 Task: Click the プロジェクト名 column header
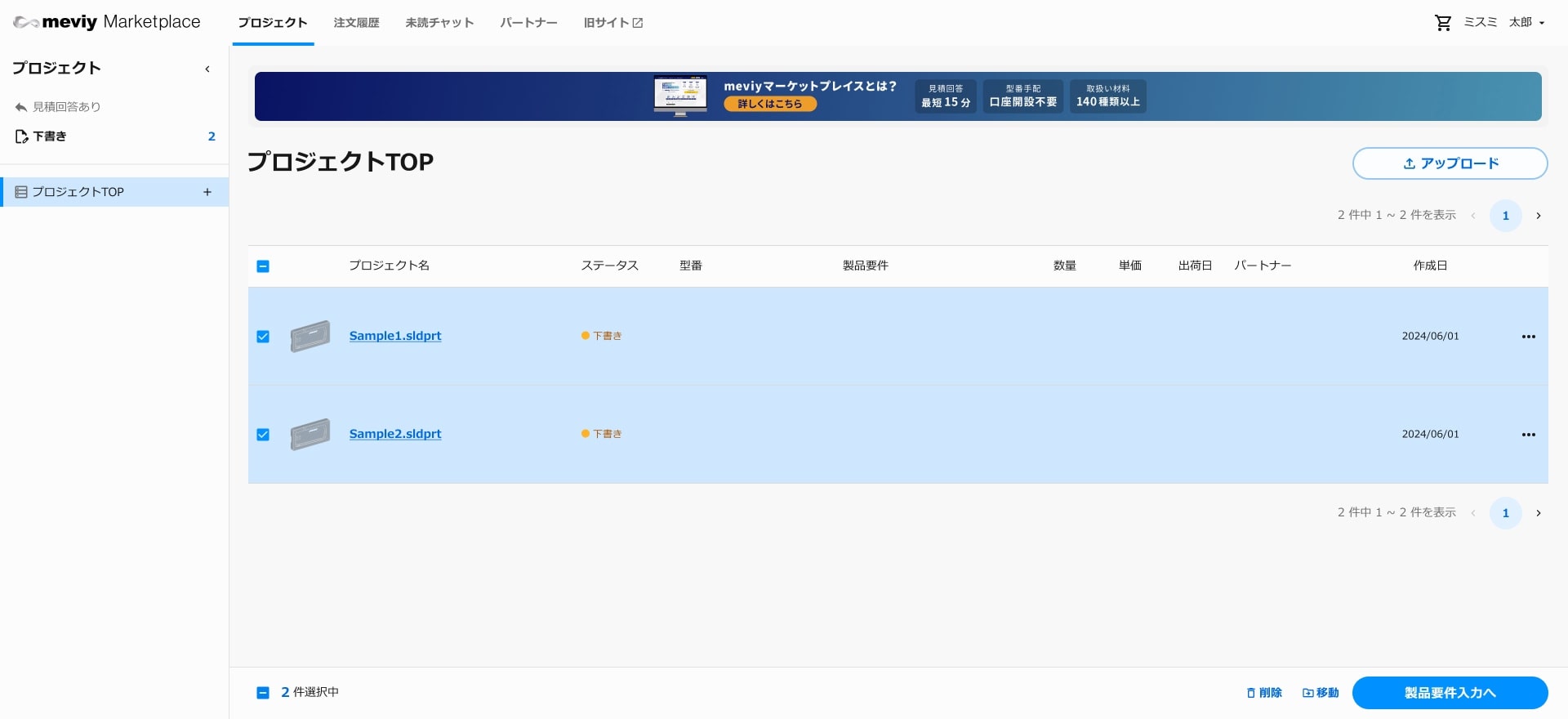pos(390,266)
